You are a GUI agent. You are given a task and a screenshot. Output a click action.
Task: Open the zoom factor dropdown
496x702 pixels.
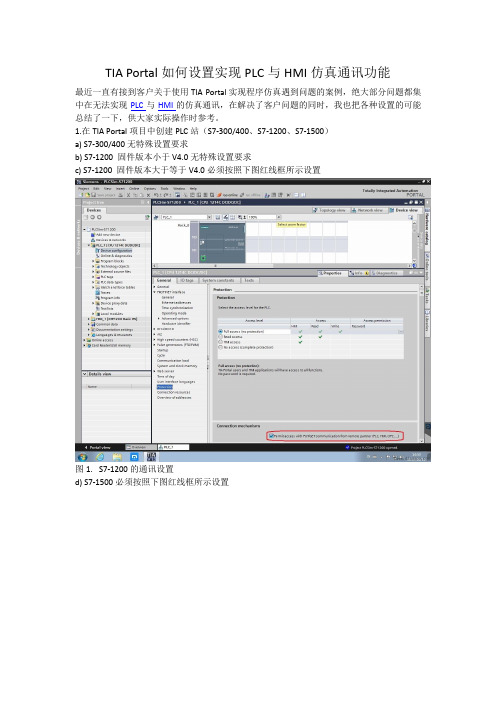coord(279,217)
